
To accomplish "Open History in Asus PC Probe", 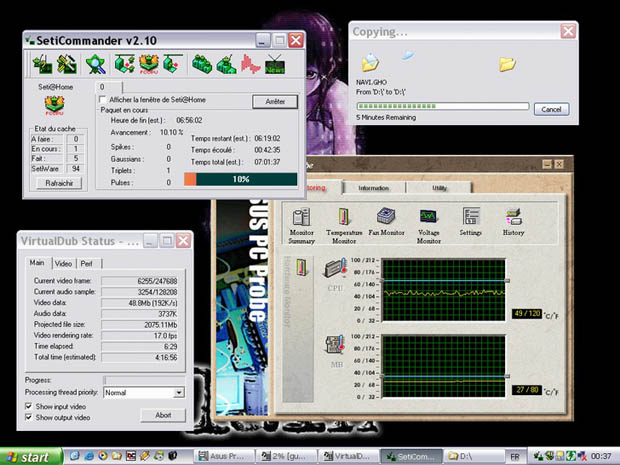I will (513, 222).
